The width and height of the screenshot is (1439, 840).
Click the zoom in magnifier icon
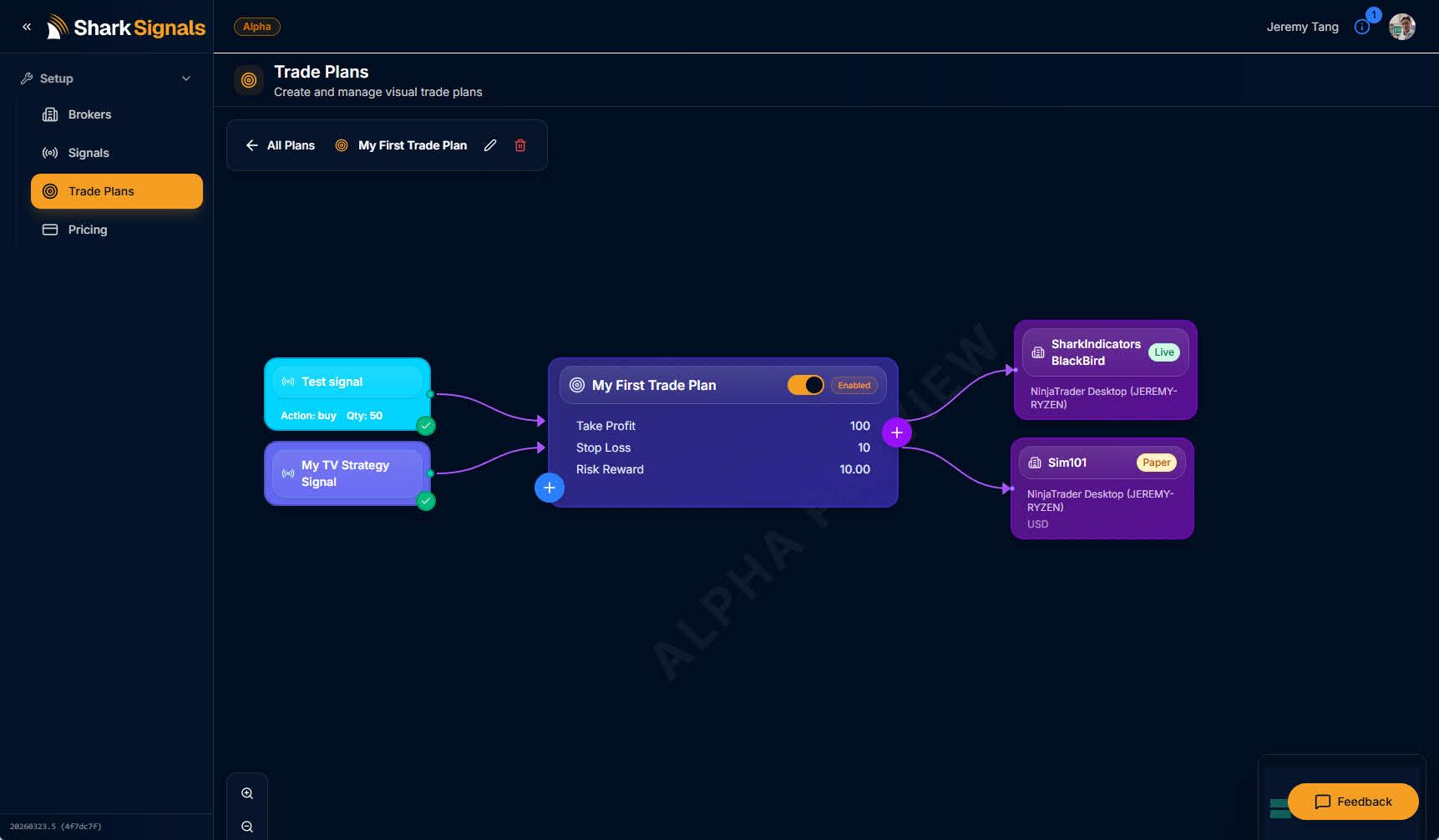[247, 793]
